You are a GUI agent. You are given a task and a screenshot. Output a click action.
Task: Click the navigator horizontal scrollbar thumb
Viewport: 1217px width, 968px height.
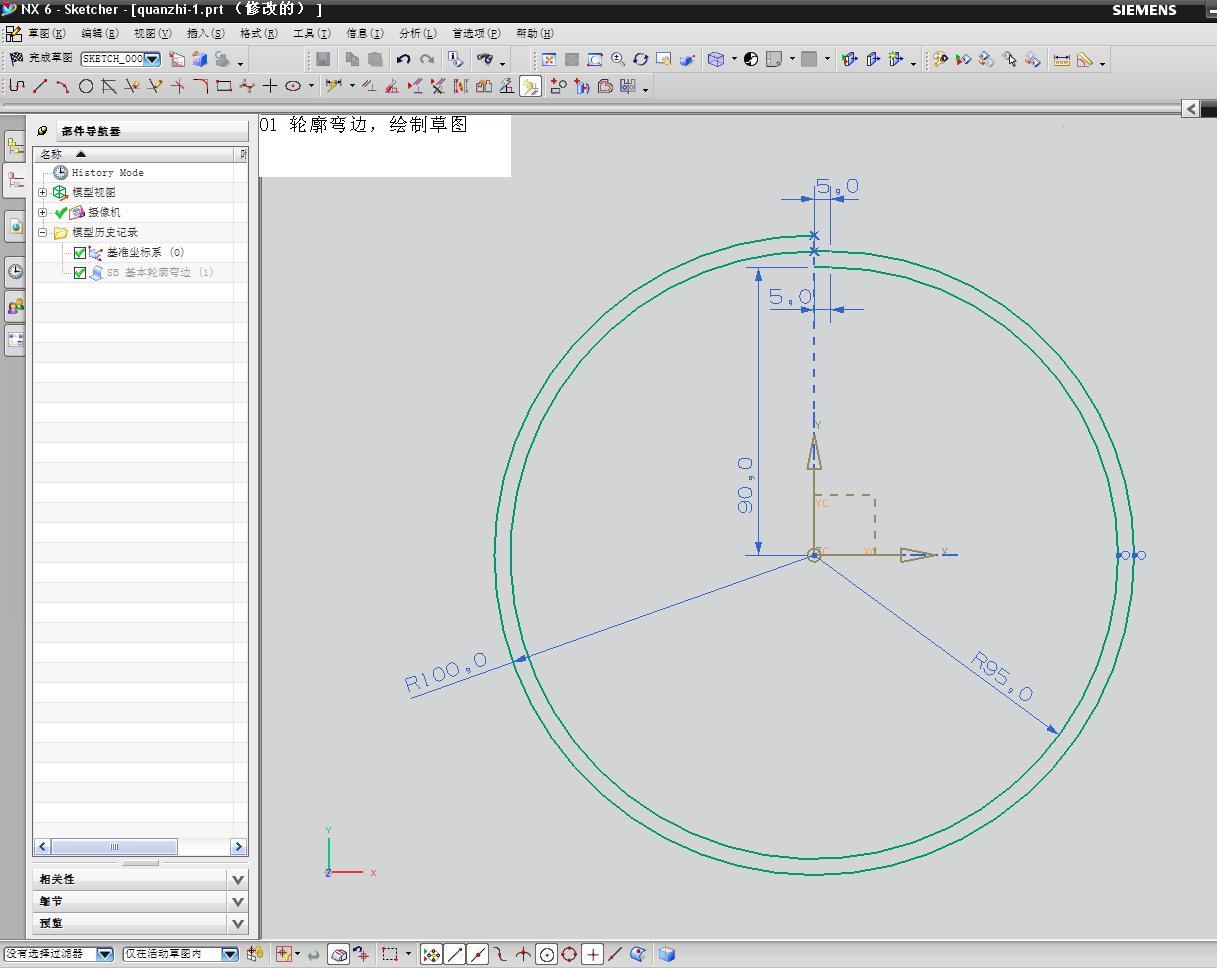pos(114,847)
